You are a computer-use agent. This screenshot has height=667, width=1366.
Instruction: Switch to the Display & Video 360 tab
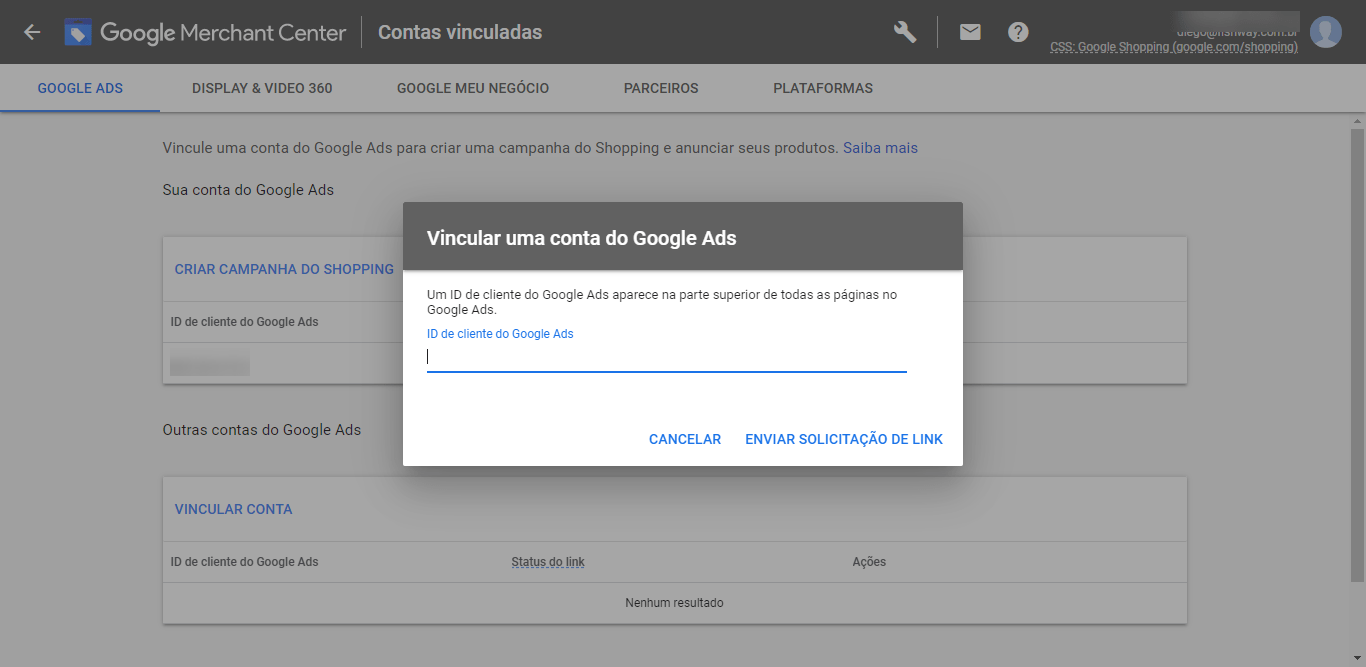(x=262, y=88)
